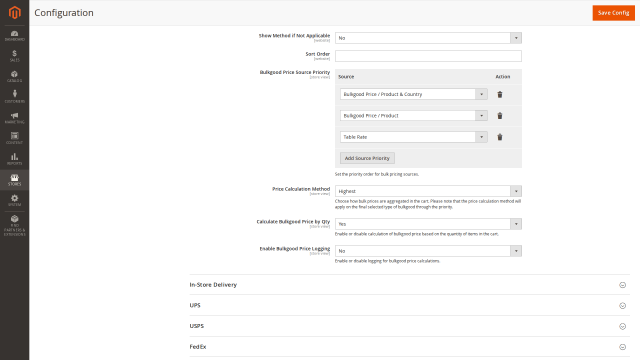Open the Price Calculation Method dropdown
Screen dimensions: 640x360
pos(428,191)
